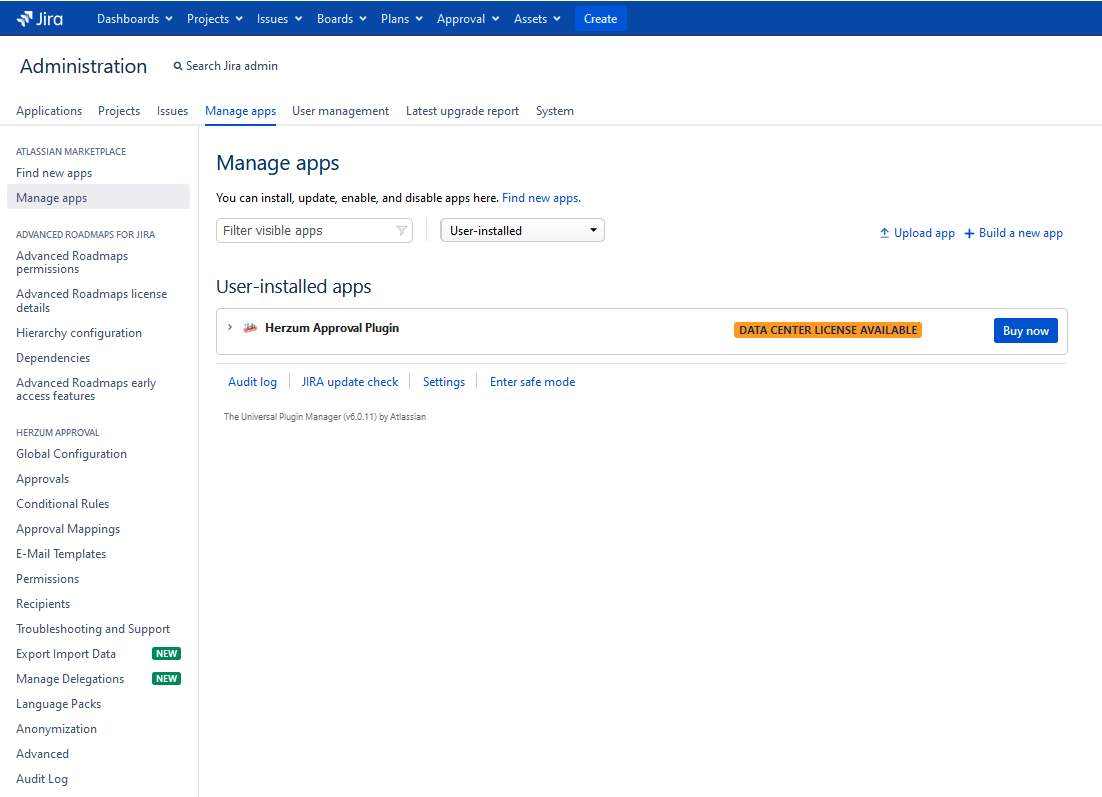This screenshot has width=1102, height=797.
Task: Switch to the System tab
Action: (x=555, y=111)
